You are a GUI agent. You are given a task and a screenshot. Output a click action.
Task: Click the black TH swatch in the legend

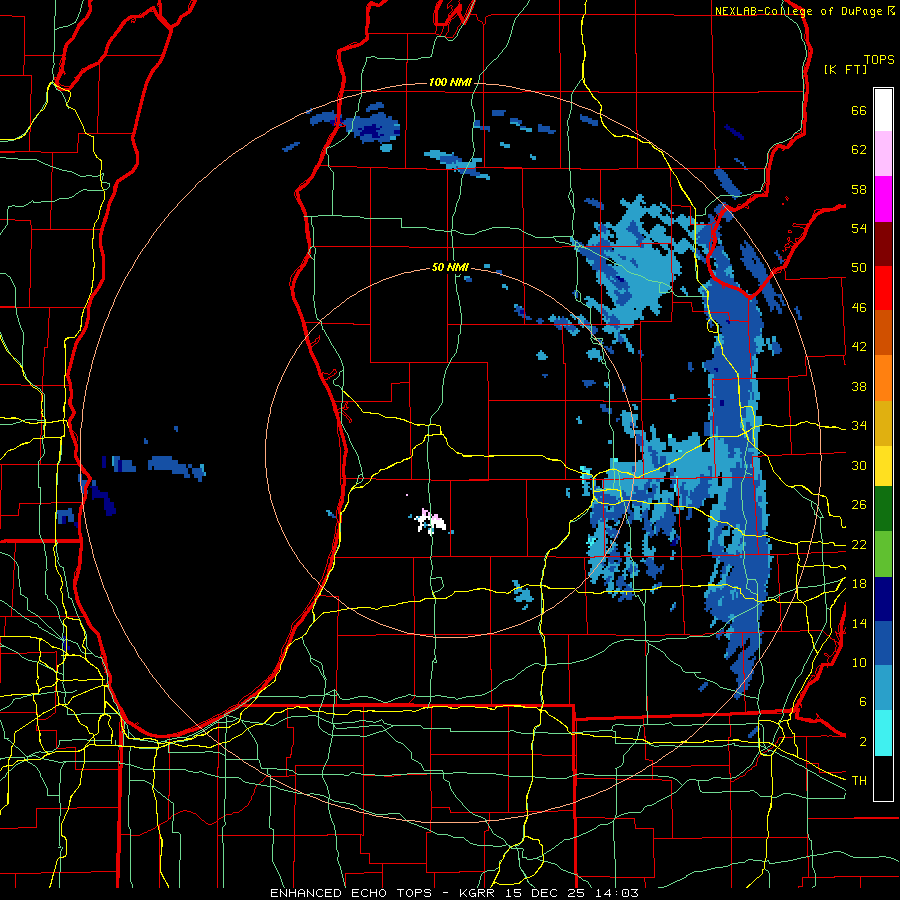pos(883,778)
